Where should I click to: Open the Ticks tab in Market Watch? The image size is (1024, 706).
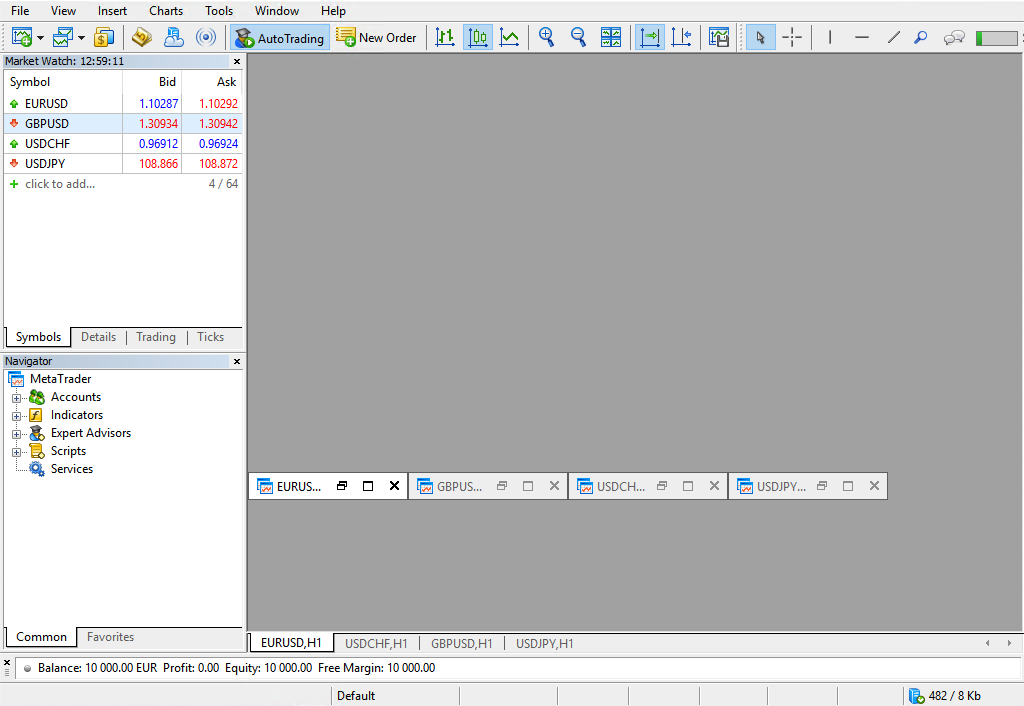coord(210,337)
